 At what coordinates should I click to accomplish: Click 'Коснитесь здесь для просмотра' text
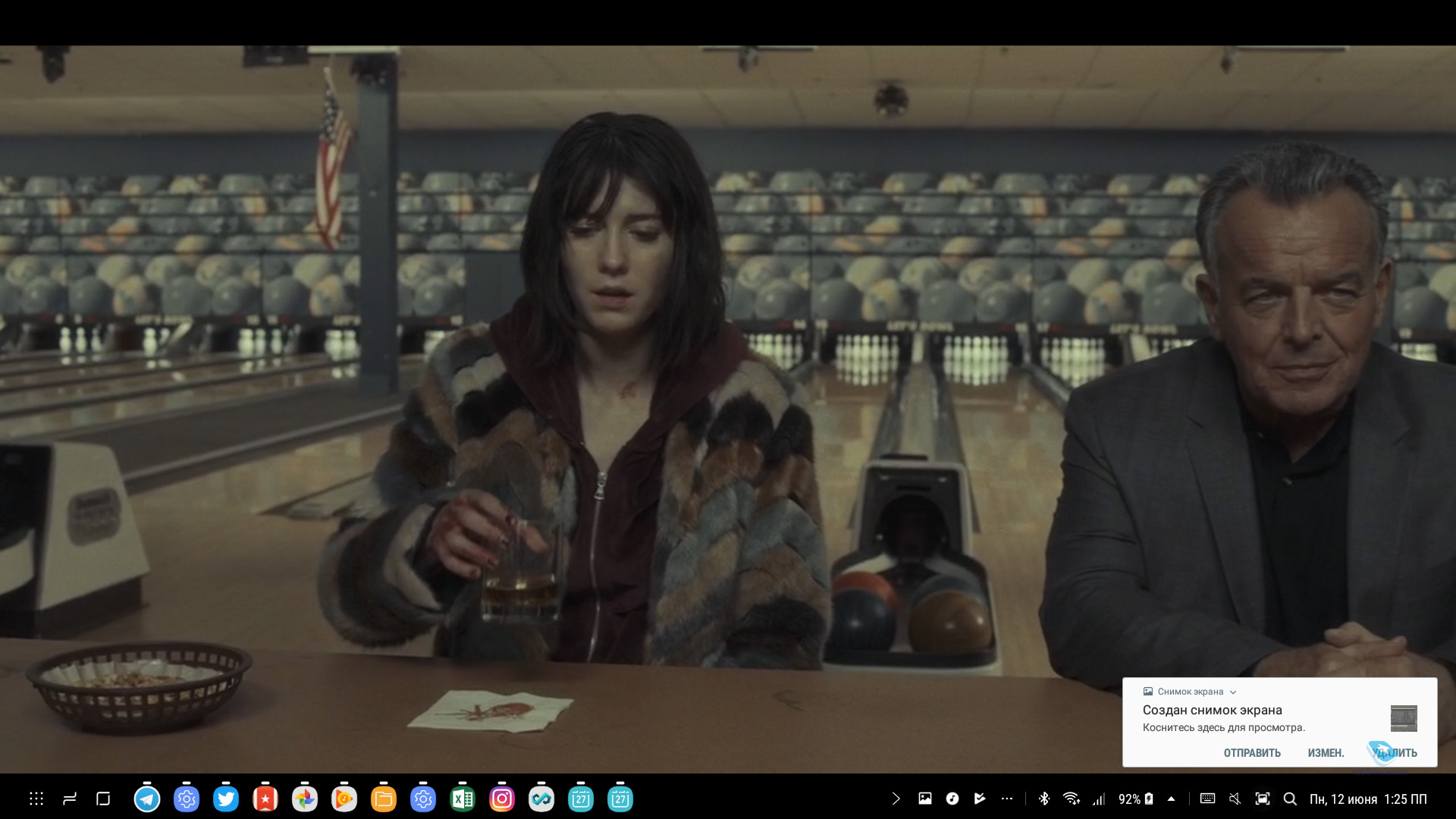[x=1224, y=727]
